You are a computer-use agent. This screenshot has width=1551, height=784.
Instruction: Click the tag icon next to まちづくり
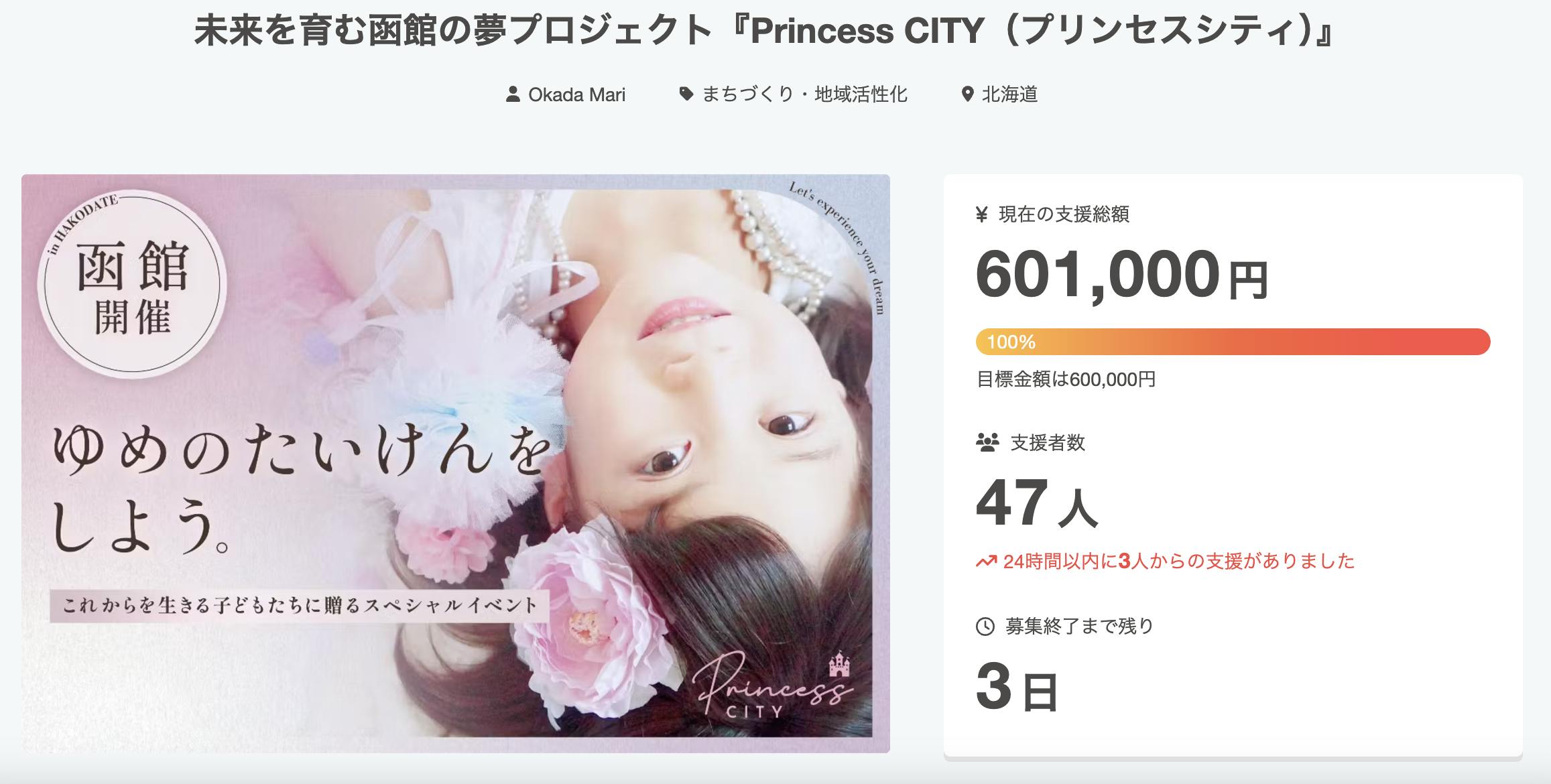(x=686, y=94)
